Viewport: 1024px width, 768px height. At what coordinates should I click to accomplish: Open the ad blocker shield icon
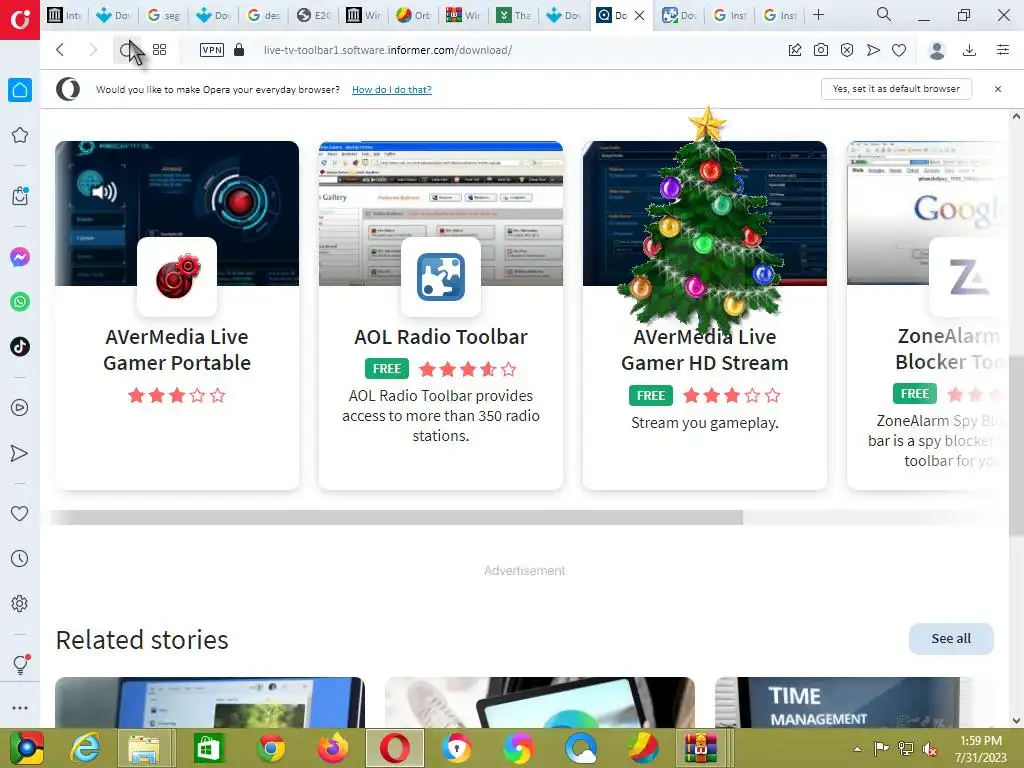[847, 50]
